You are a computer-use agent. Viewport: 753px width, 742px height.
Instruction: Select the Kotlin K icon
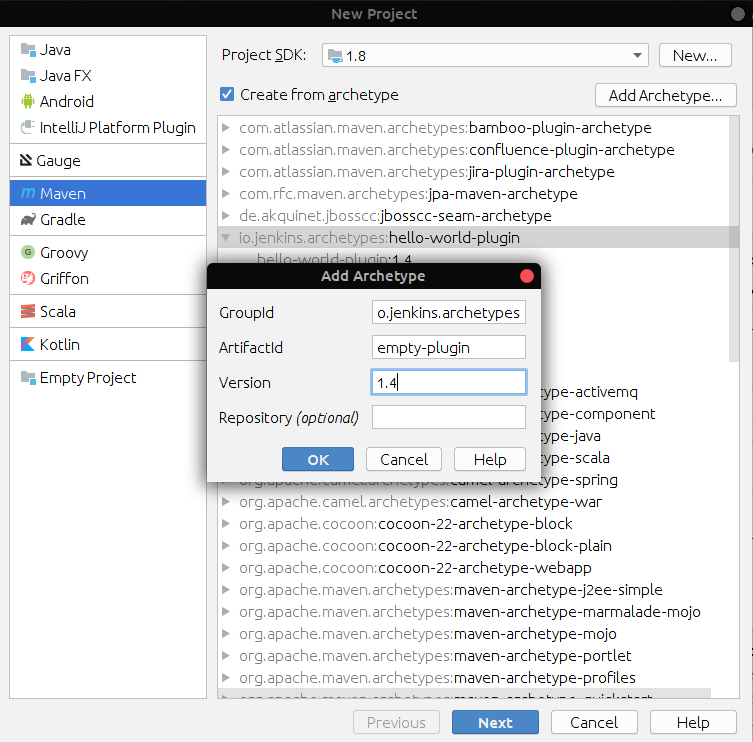click(x=28, y=344)
